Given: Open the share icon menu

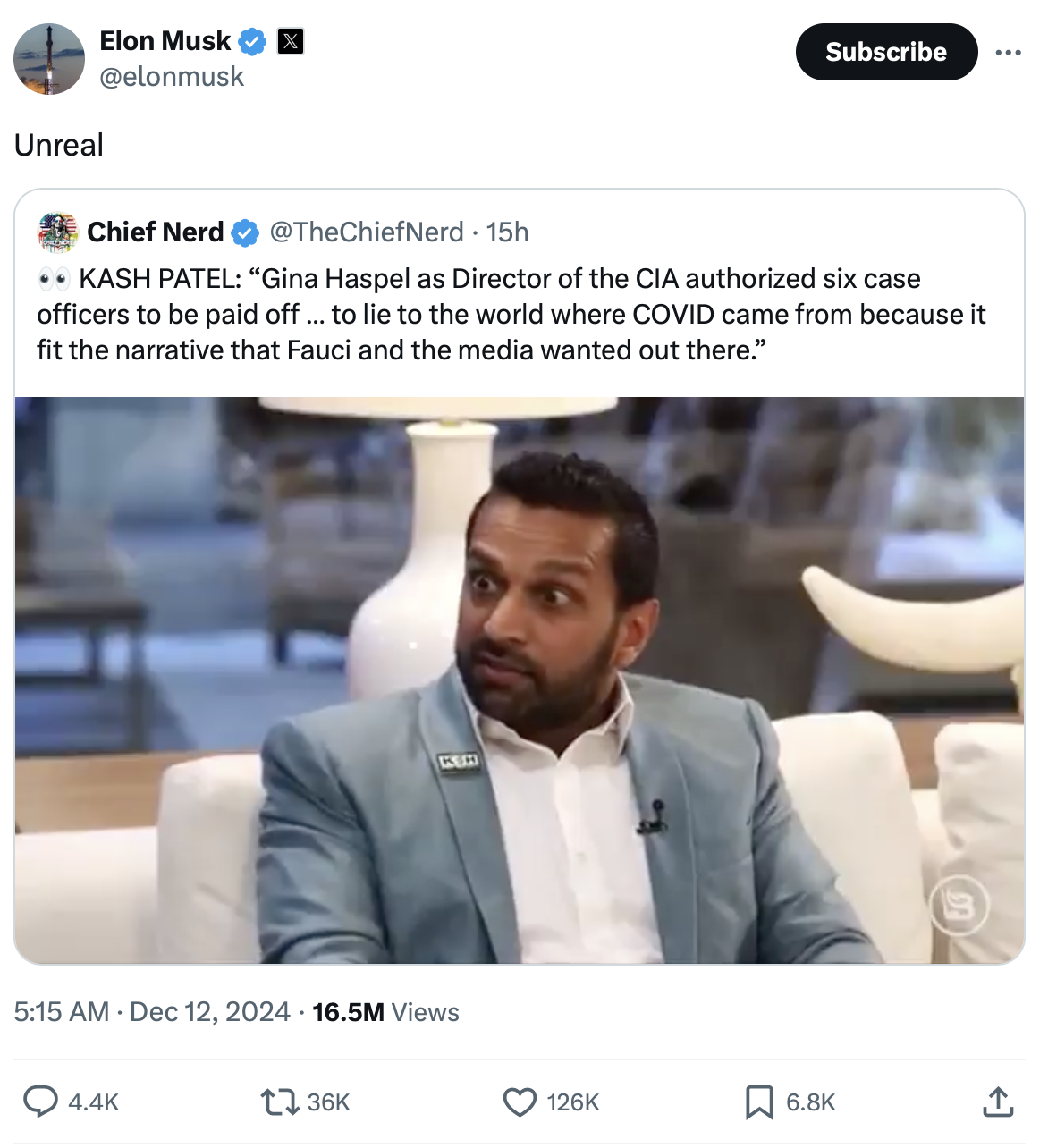Looking at the screenshot, I should pyautogui.click(x=998, y=1102).
